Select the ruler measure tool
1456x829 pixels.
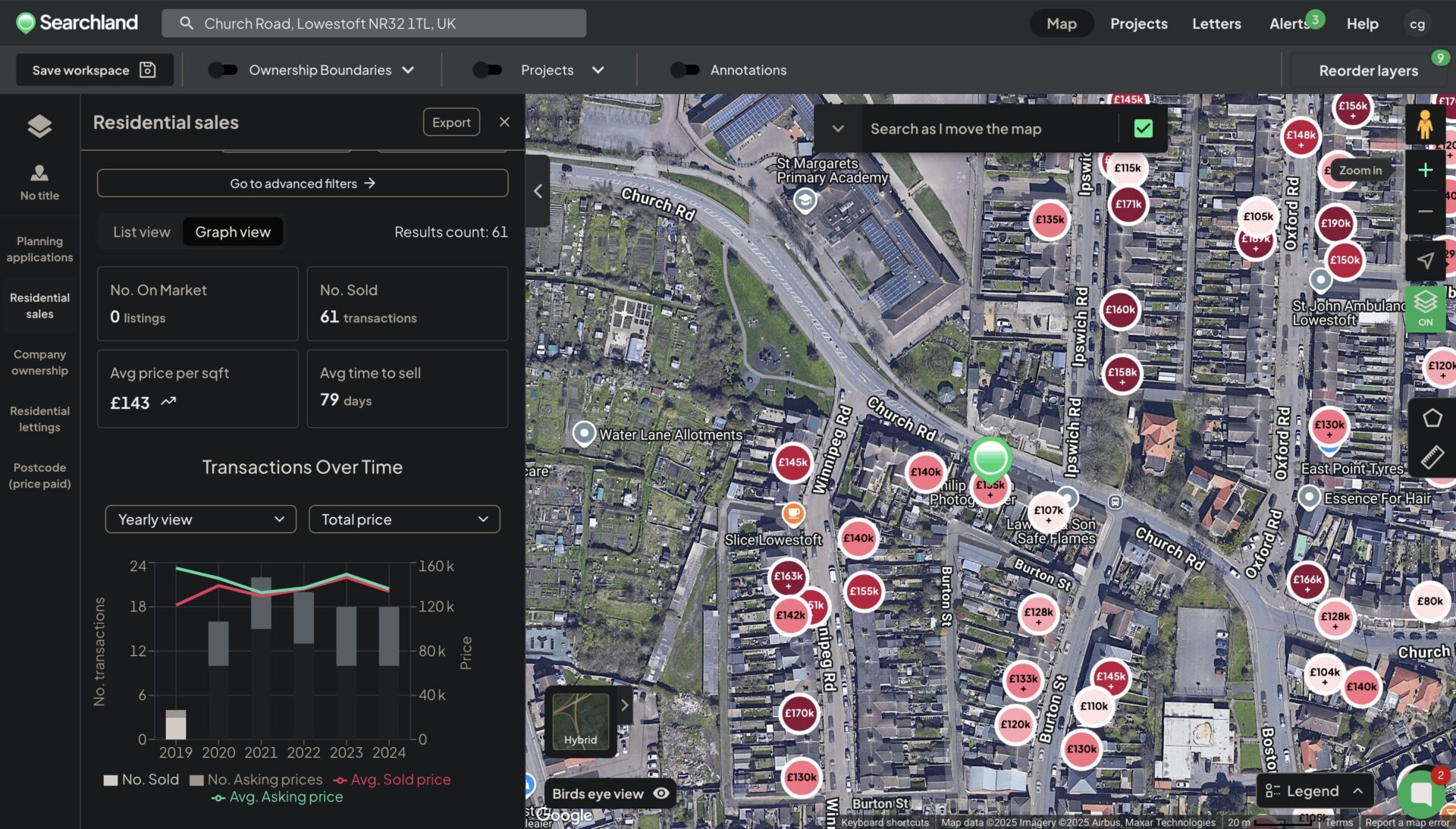point(1432,457)
